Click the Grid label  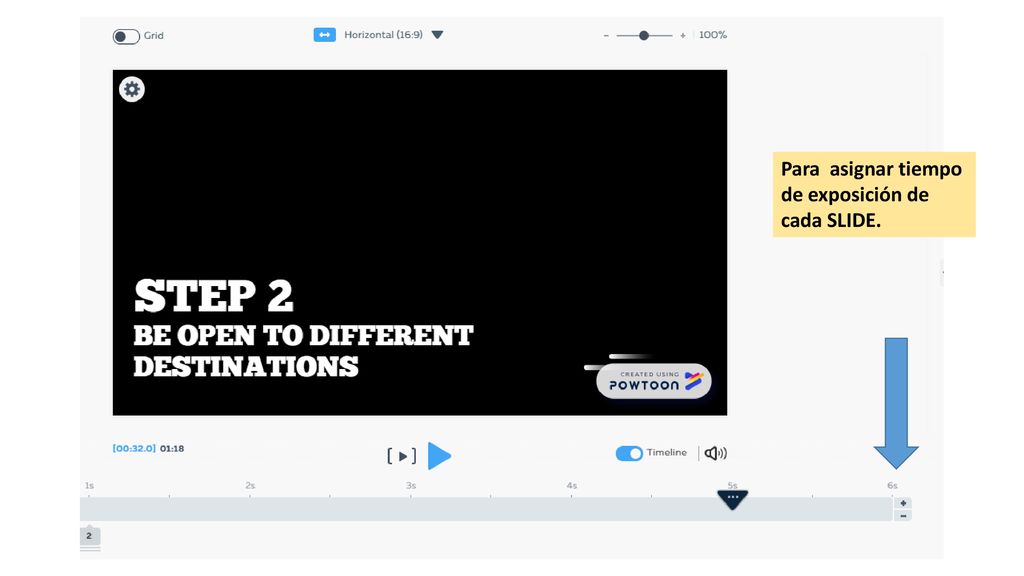point(153,36)
